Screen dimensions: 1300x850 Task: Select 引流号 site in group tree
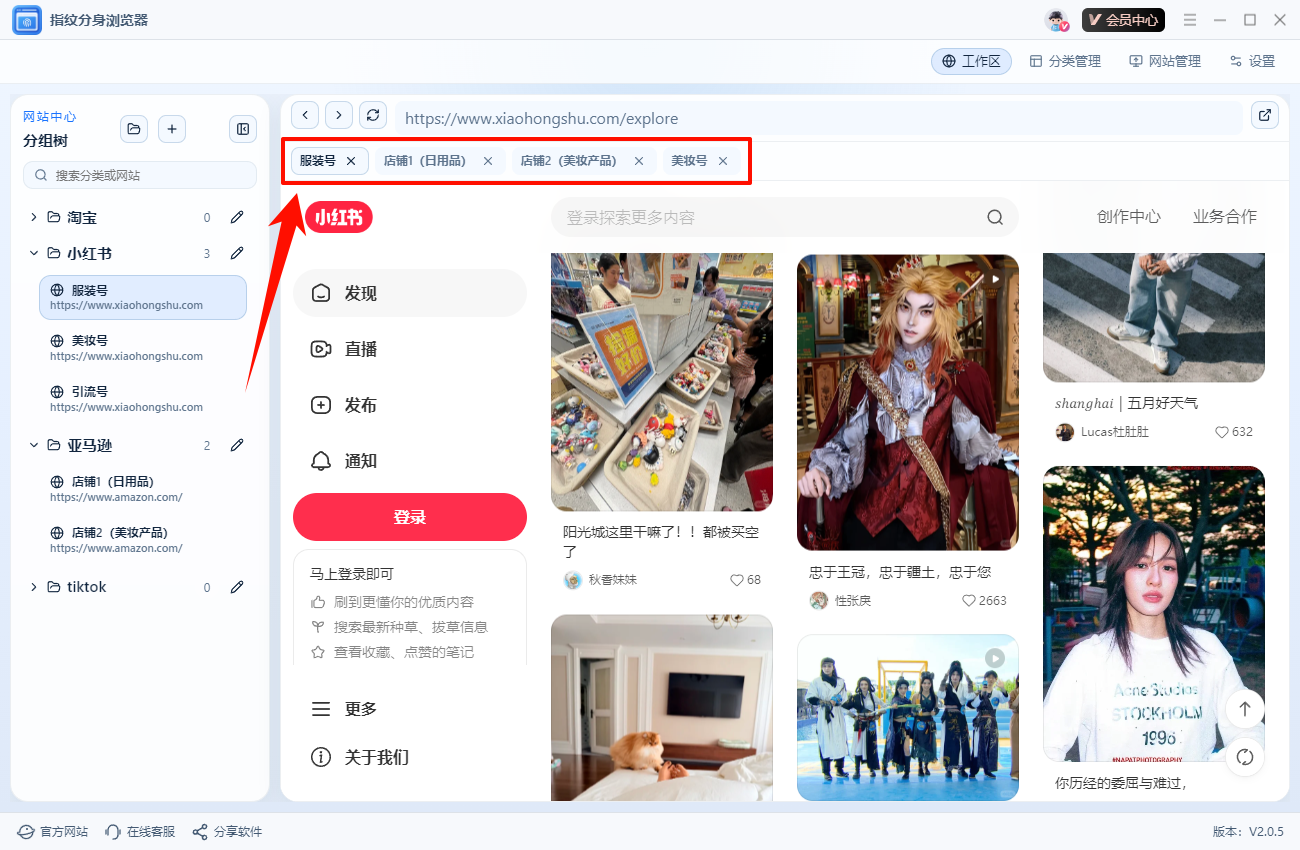pyautogui.click(x=143, y=399)
